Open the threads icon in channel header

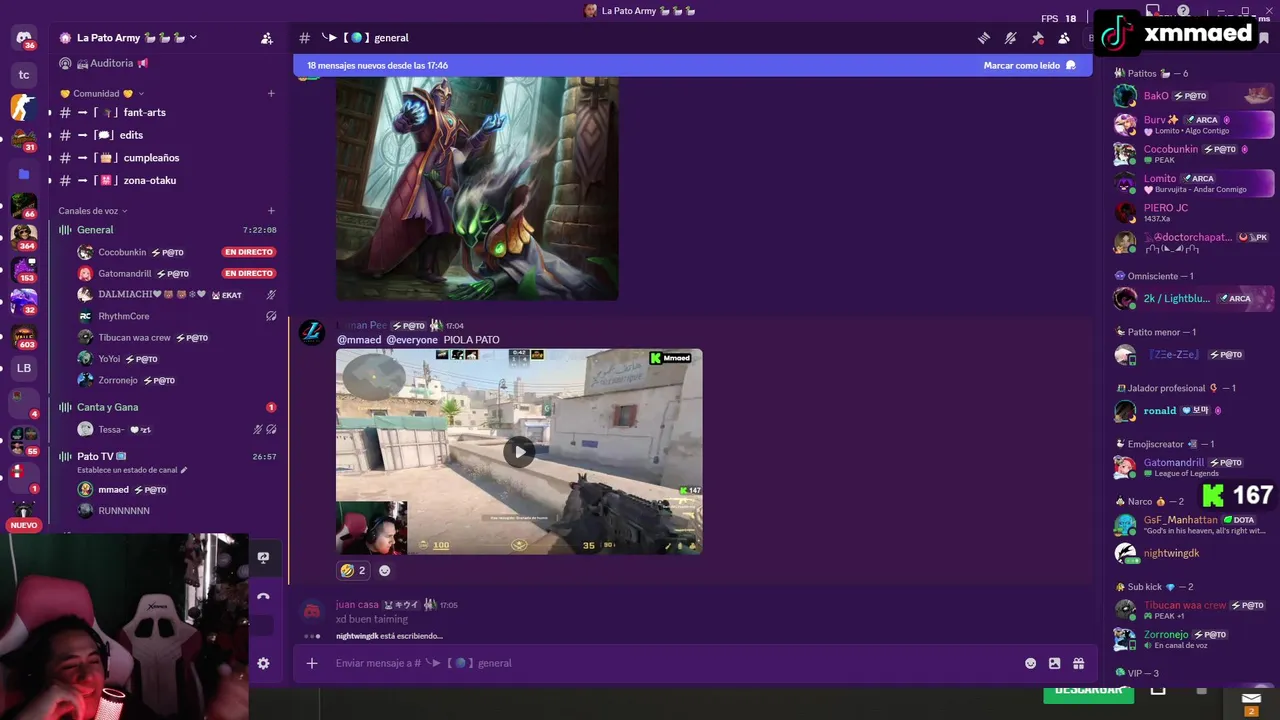[984, 38]
